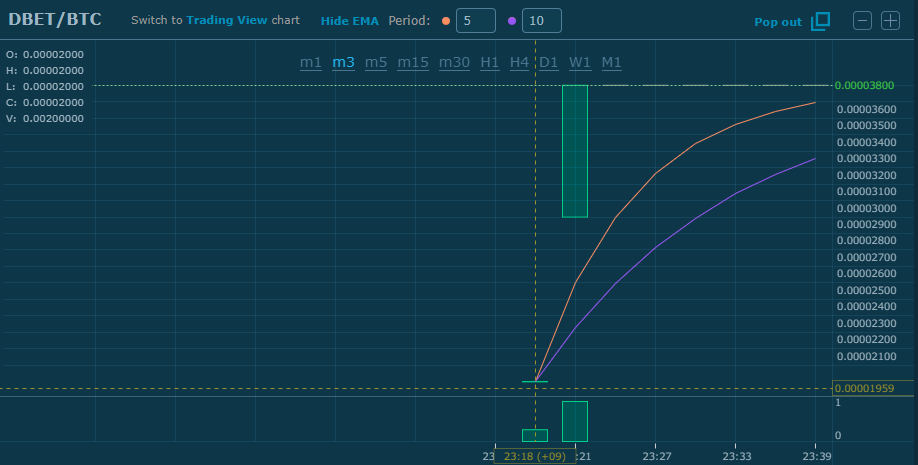Click the large volume bar at 23:21
Image resolution: width=918 pixels, height=465 pixels.
click(x=575, y=421)
